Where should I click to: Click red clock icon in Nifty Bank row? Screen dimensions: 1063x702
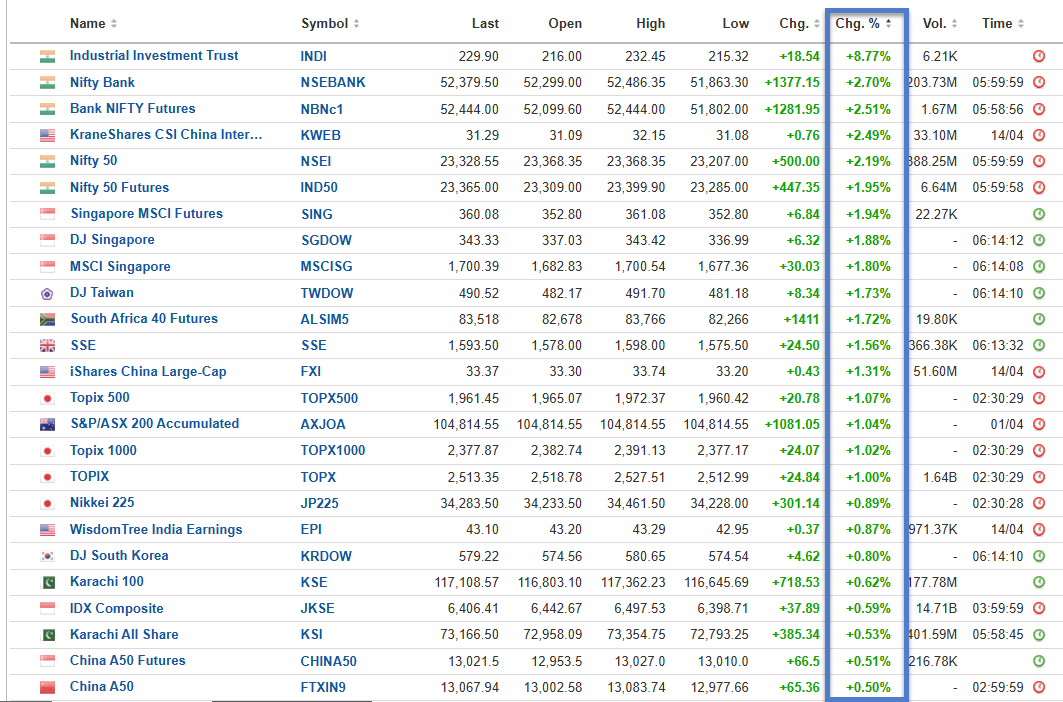[1039, 83]
